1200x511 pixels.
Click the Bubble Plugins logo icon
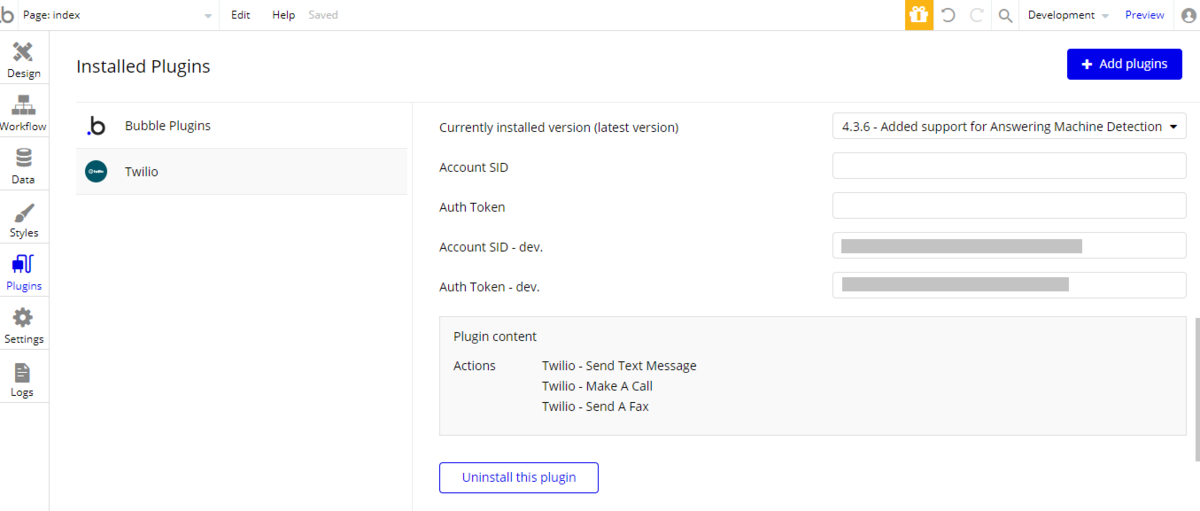pyautogui.click(x=96, y=126)
